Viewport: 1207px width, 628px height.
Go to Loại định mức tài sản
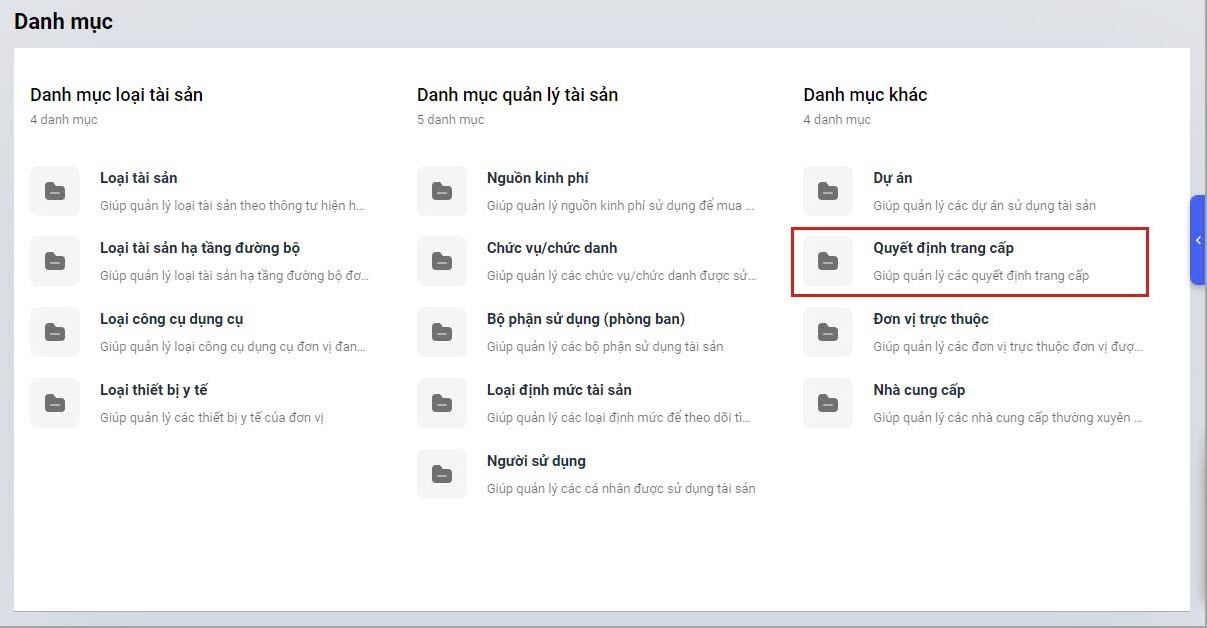tap(559, 390)
